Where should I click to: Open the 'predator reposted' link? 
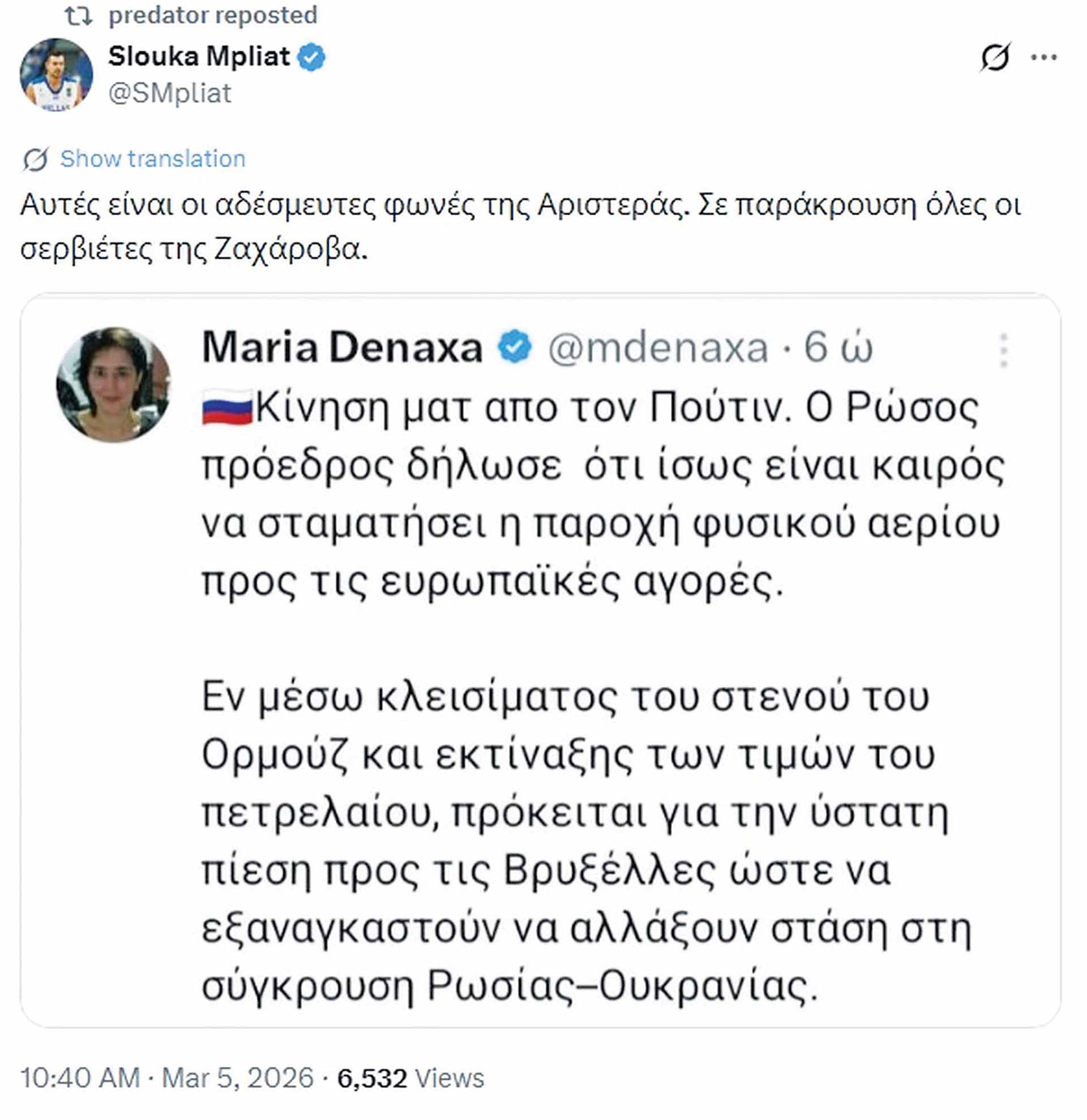pyautogui.click(x=213, y=15)
